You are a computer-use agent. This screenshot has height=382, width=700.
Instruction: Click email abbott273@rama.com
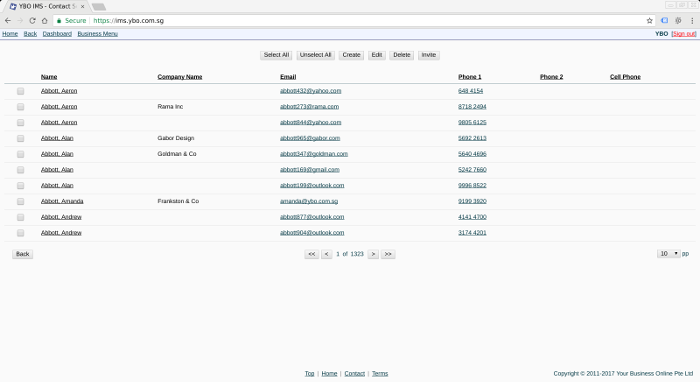click(x=309, y=107)
